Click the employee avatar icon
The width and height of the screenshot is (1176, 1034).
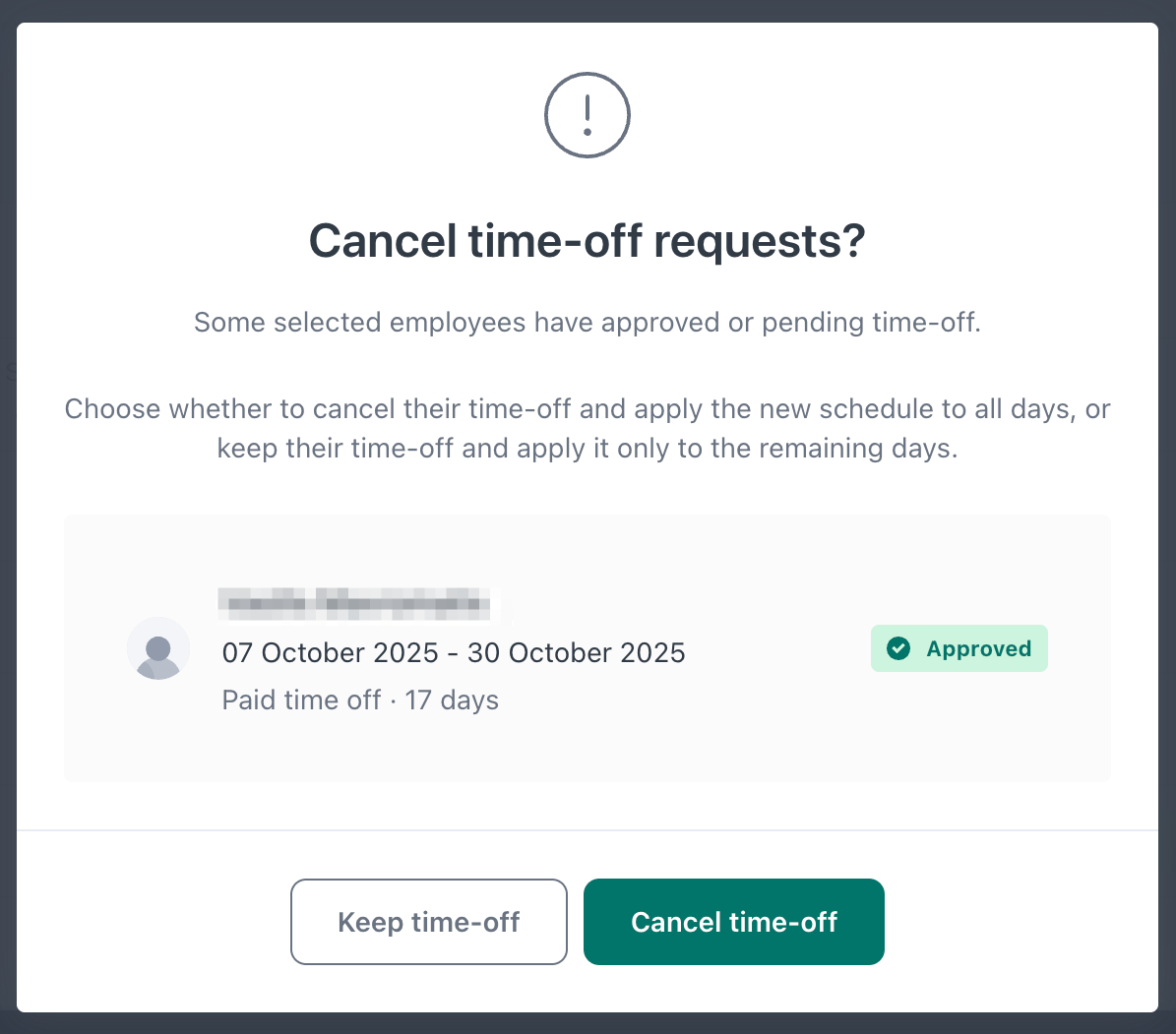[158, 648]
